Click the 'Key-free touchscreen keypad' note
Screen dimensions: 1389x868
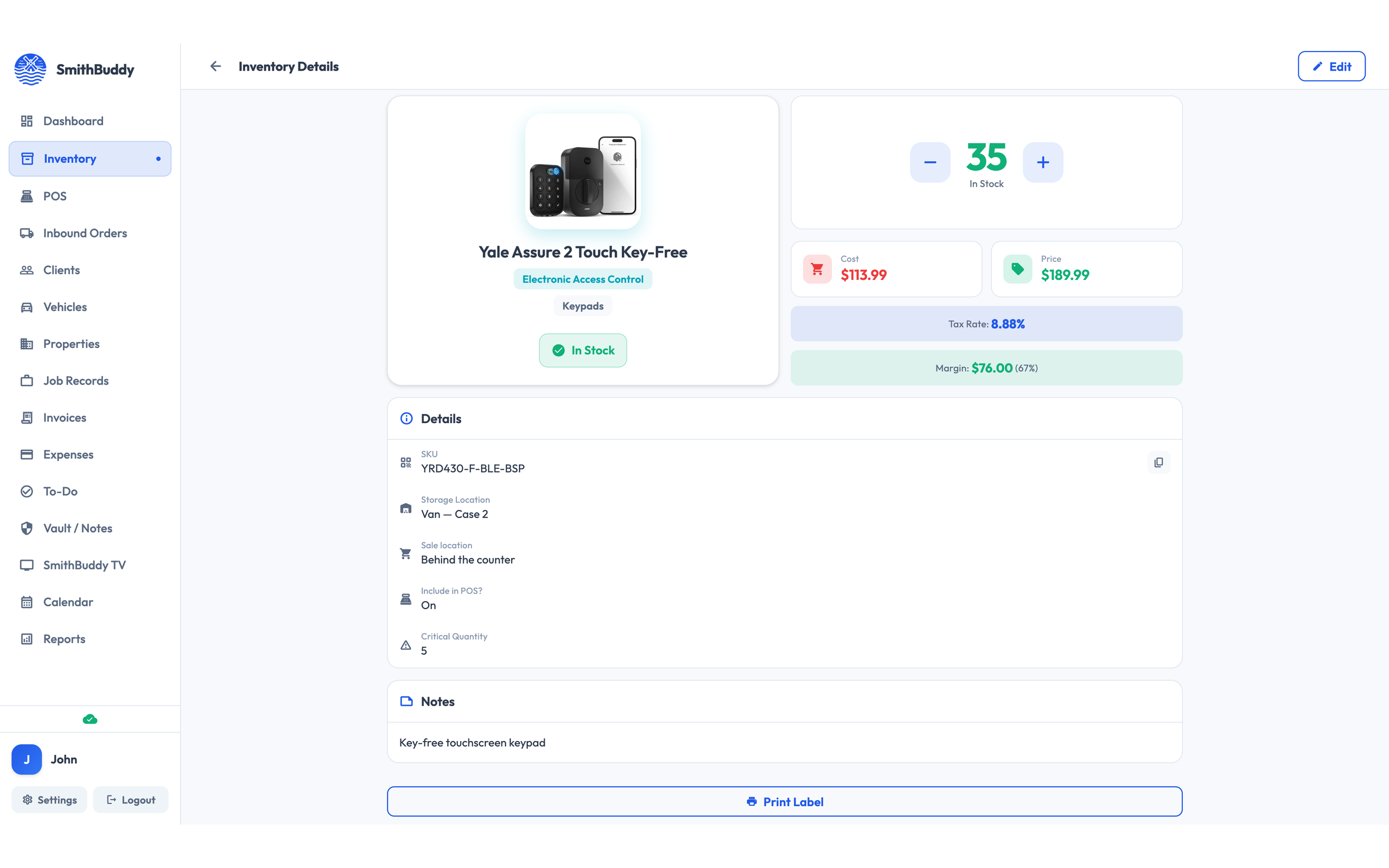pos(473,743)
